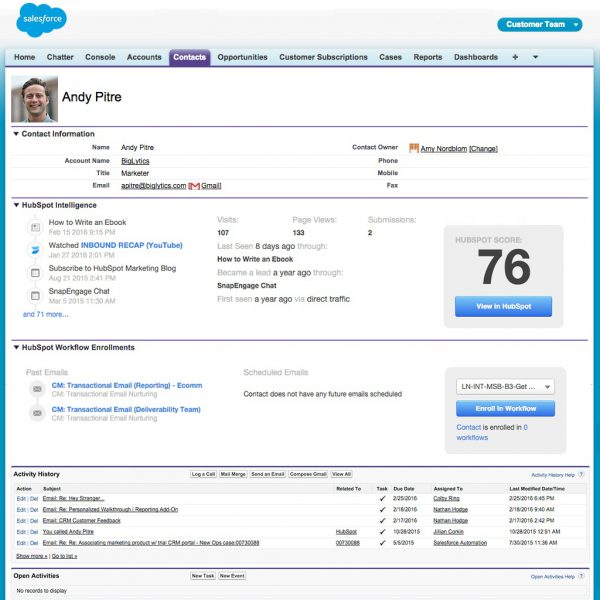Click the Reporting Ecomm email envelope icon
600x600 pixels.
(x=37, y=389)
